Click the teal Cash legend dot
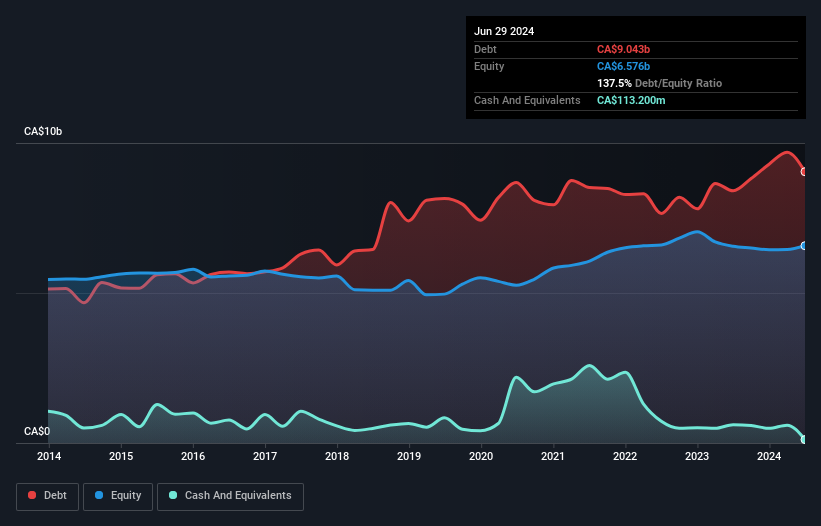Viewport: 821px width, 526px height. tap(173, 495)
